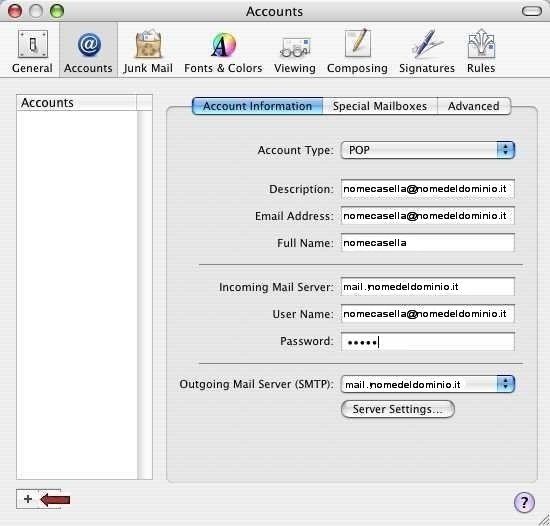Expand the Account Type POP dropdown
This screenshot has width=550, height=526.
click(x=428, y=150)
